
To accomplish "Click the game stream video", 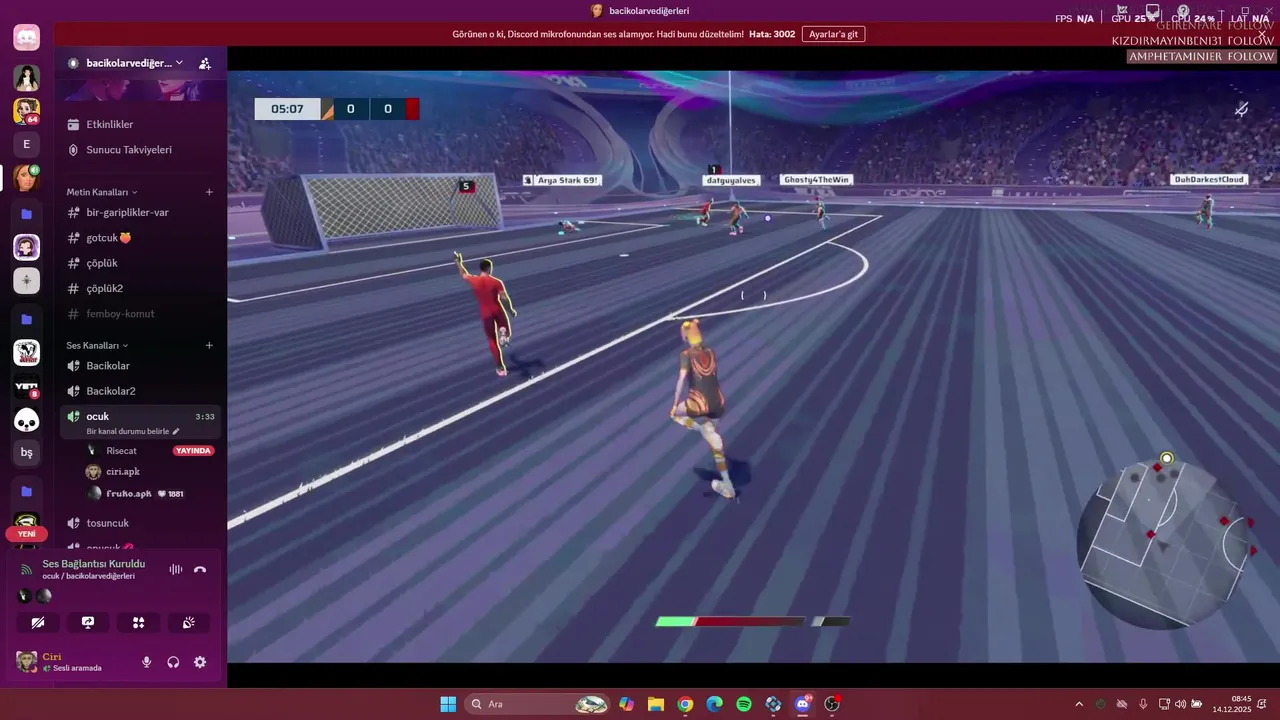I will click(753, 366).
